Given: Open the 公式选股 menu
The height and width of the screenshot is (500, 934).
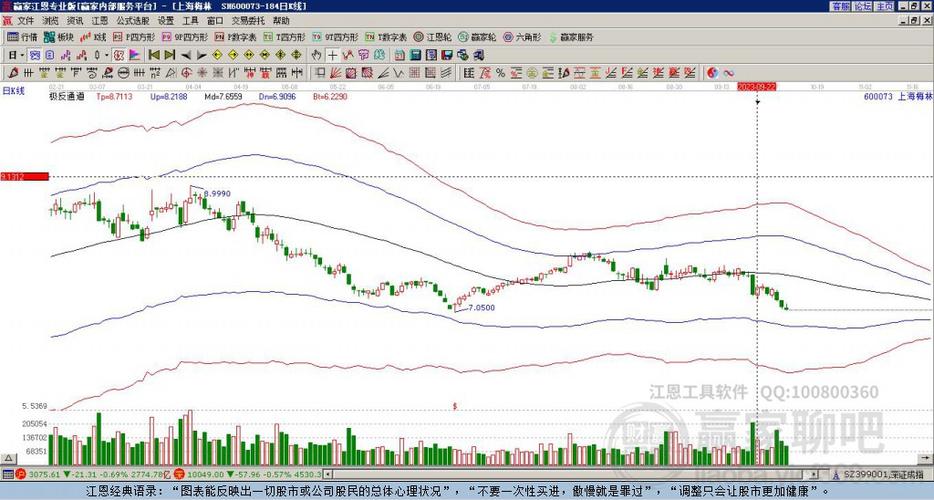Looking at the screenshot, I should tap(133, 21).
